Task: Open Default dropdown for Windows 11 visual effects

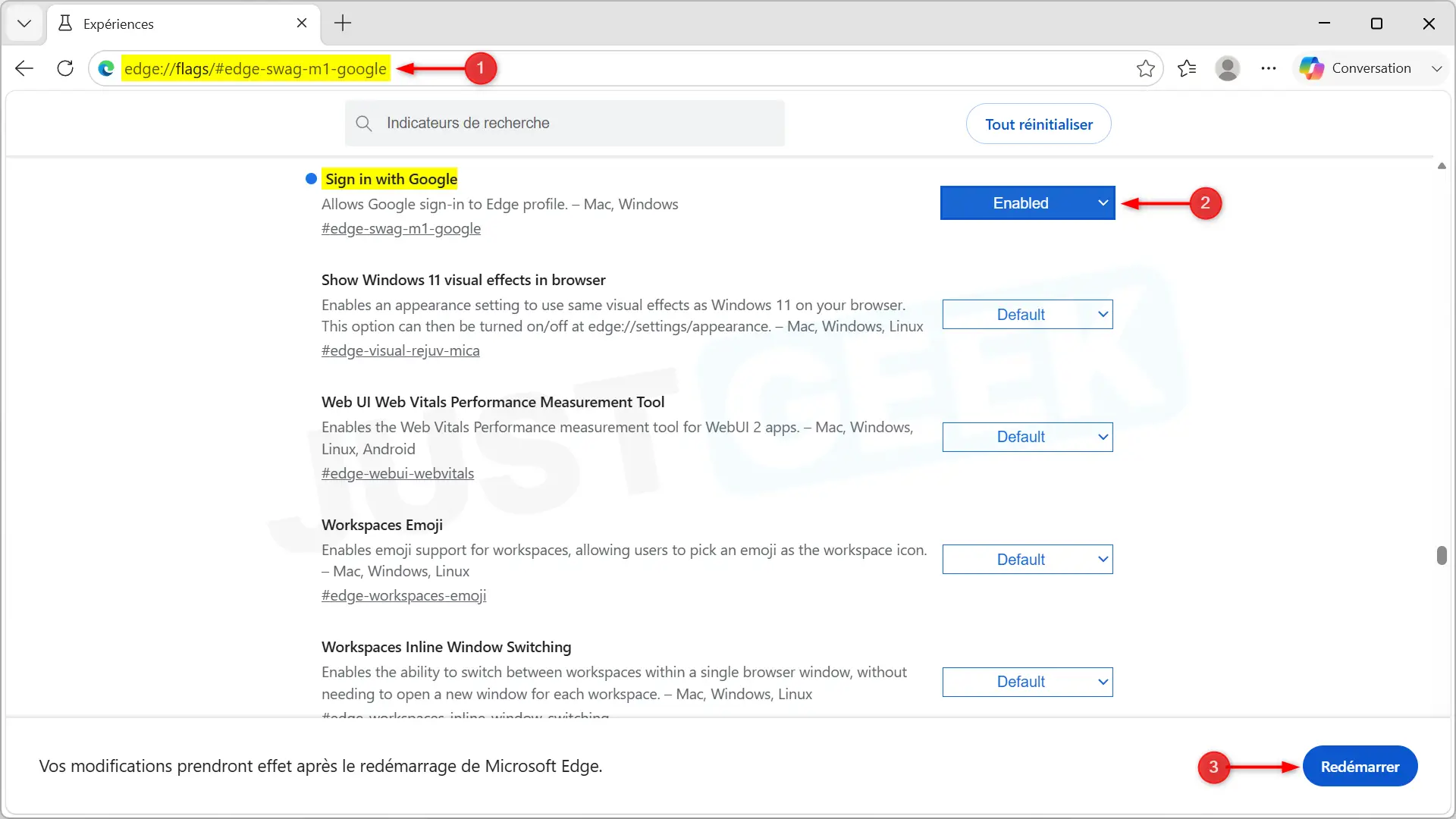Action: click(1028, 315)
